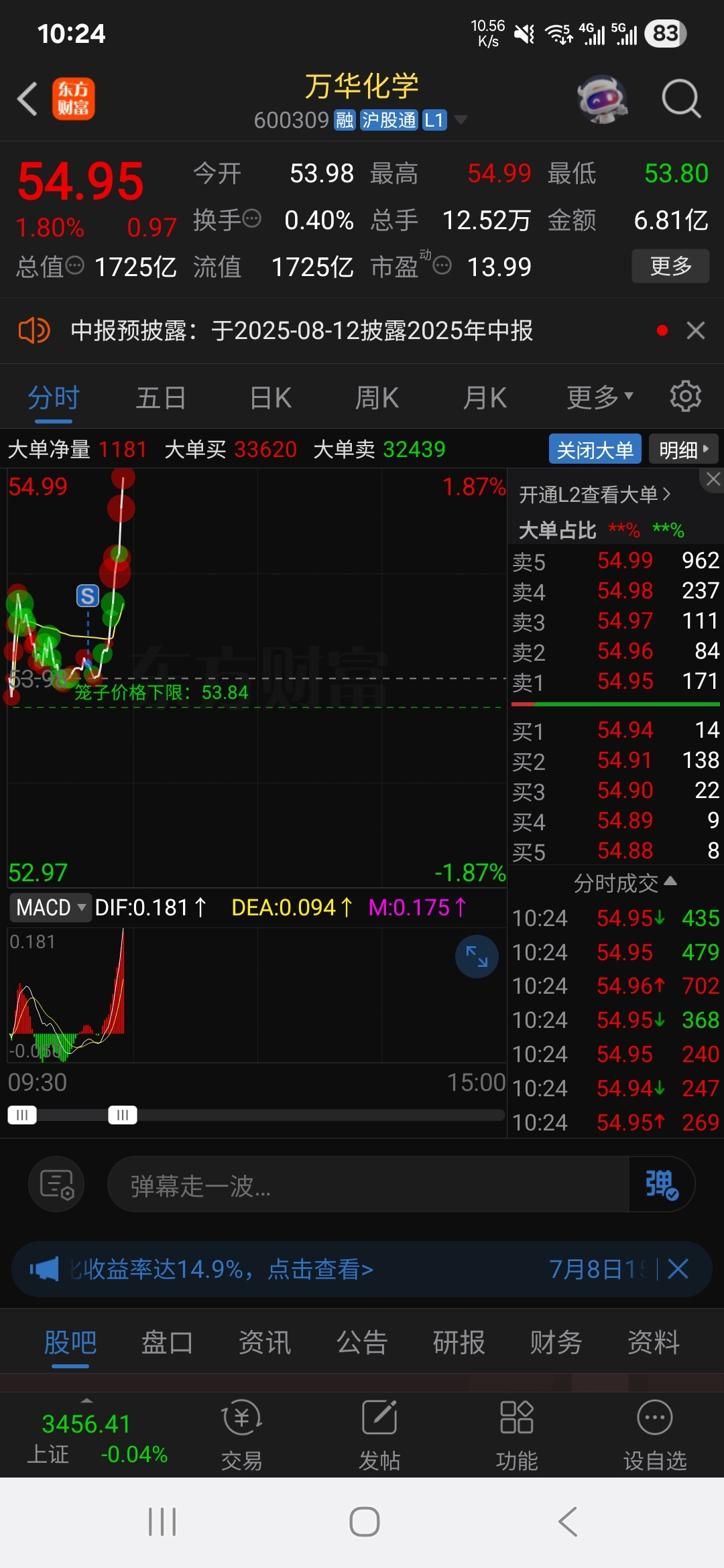Switch to the 盘口 tab

click(x=168, y=1342)
